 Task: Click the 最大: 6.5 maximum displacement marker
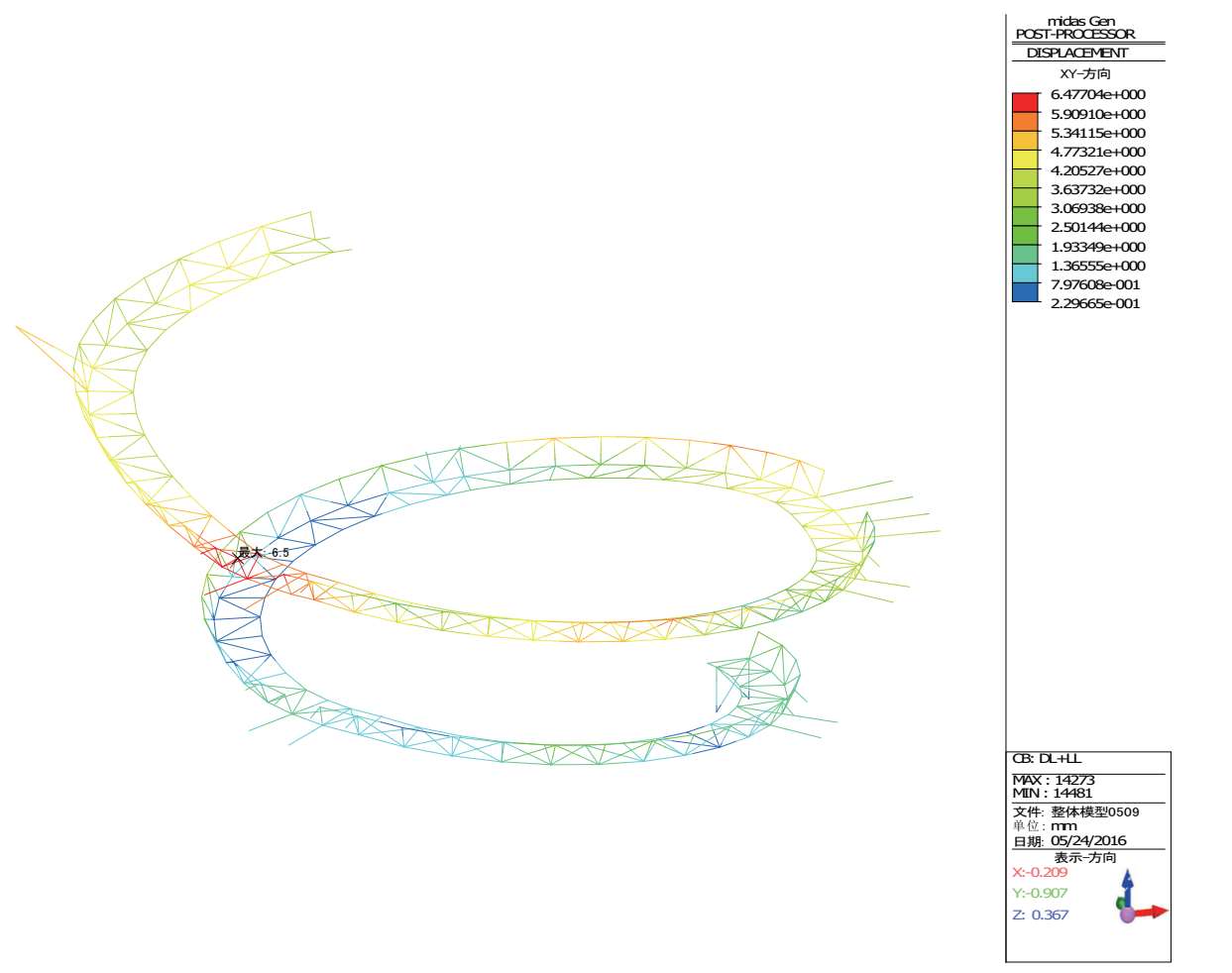click(263, 553)
